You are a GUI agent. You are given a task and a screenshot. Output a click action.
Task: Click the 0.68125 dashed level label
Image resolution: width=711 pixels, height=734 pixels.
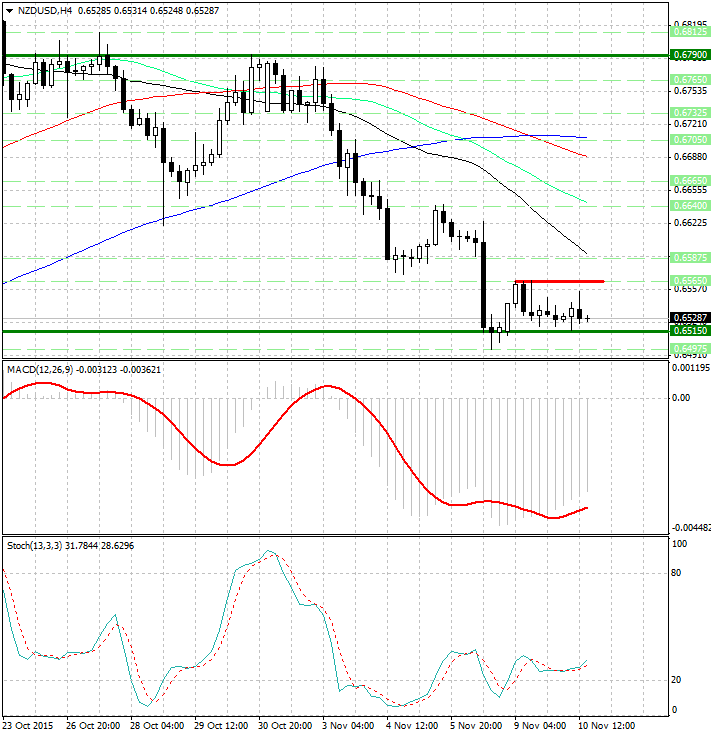tap(690, 32)
